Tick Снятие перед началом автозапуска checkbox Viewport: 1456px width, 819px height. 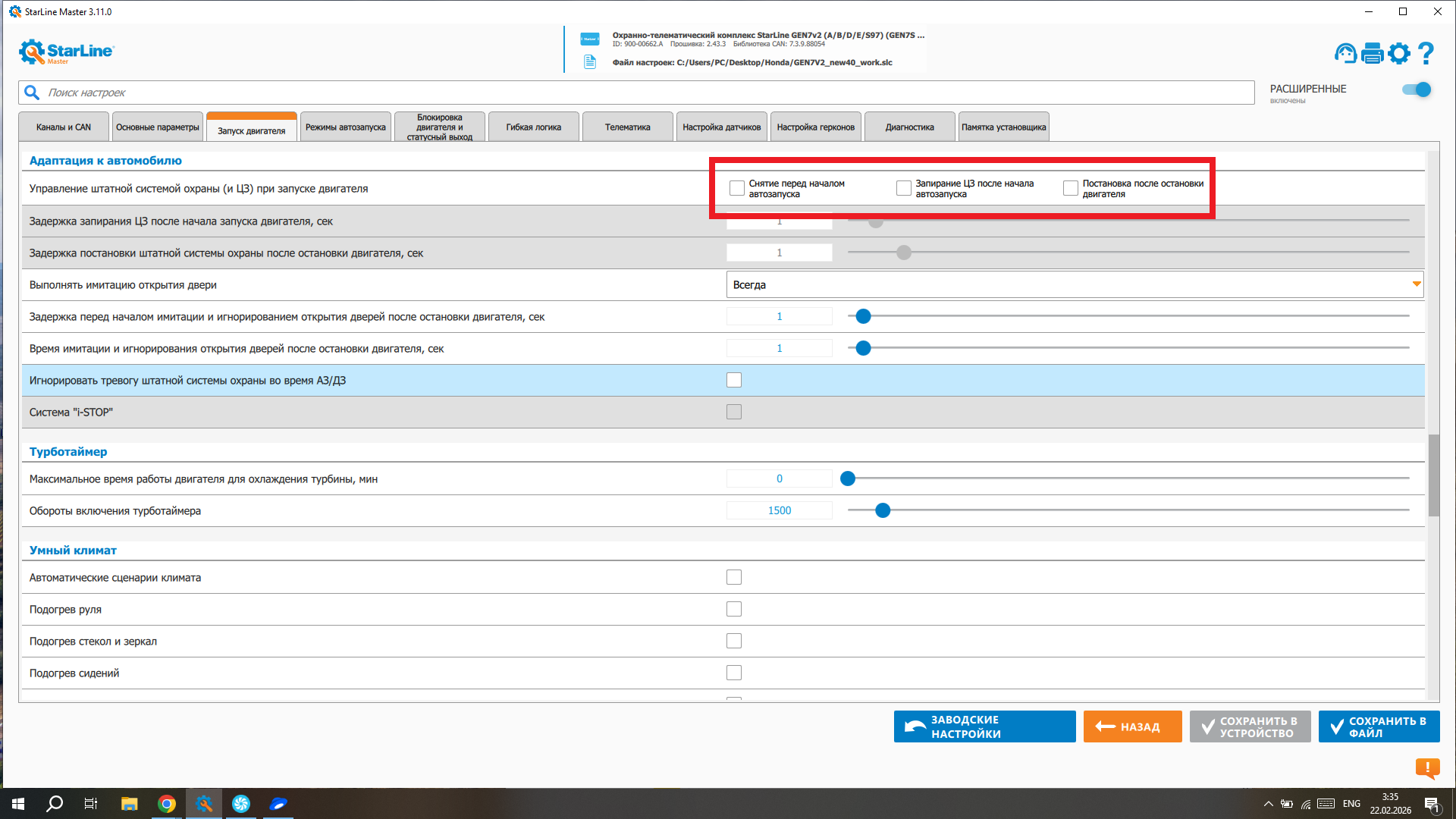coord(736,188)
